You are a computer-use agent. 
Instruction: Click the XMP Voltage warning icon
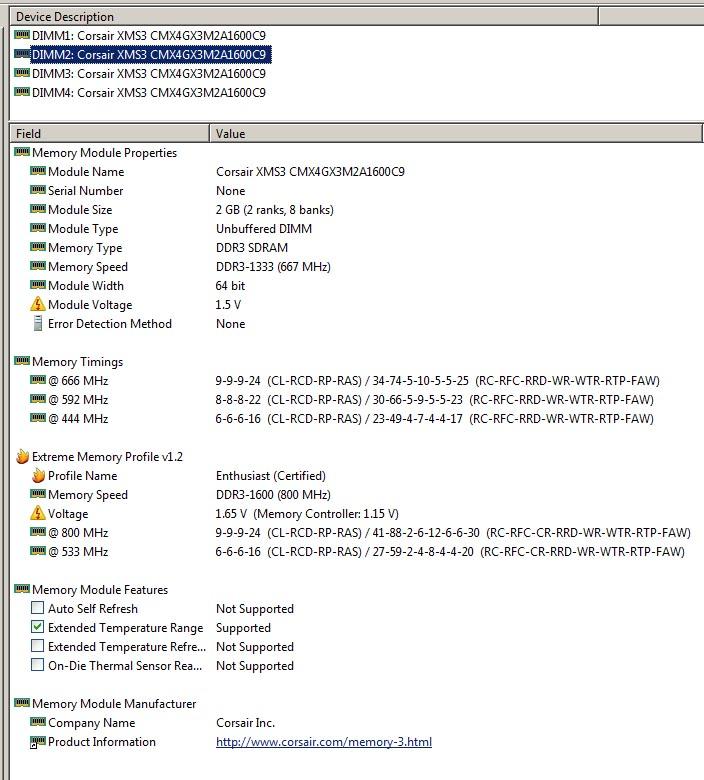pyautogui.click(x=38, y=513)
